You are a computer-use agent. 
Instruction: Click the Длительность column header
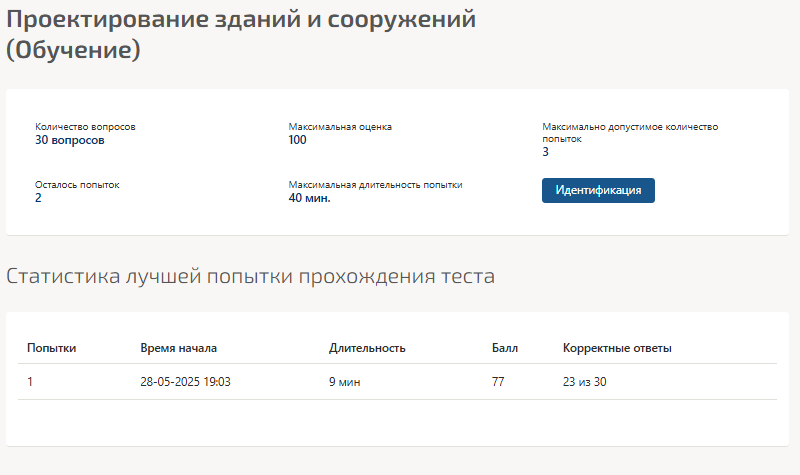tap(366, 348)
